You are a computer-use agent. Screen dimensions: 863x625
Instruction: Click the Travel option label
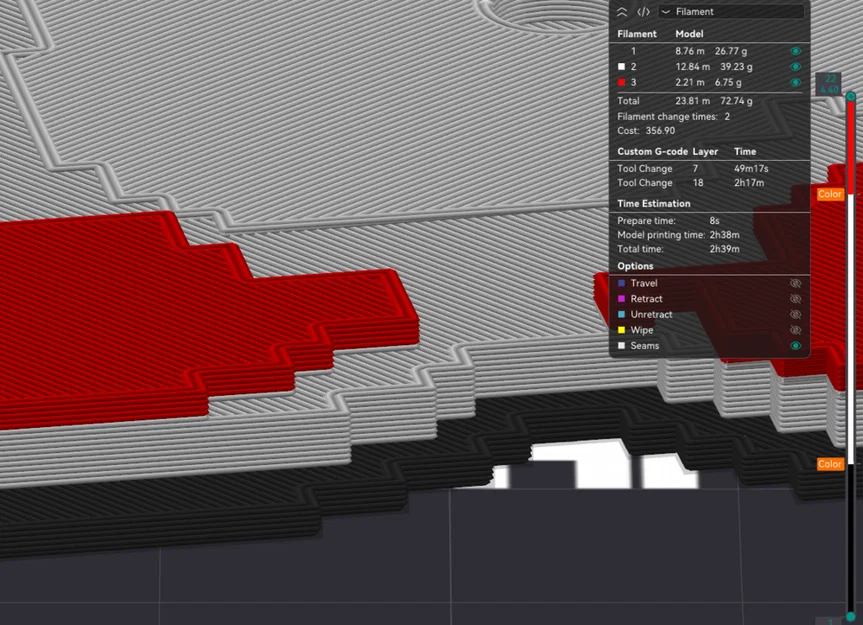point(644,283)
